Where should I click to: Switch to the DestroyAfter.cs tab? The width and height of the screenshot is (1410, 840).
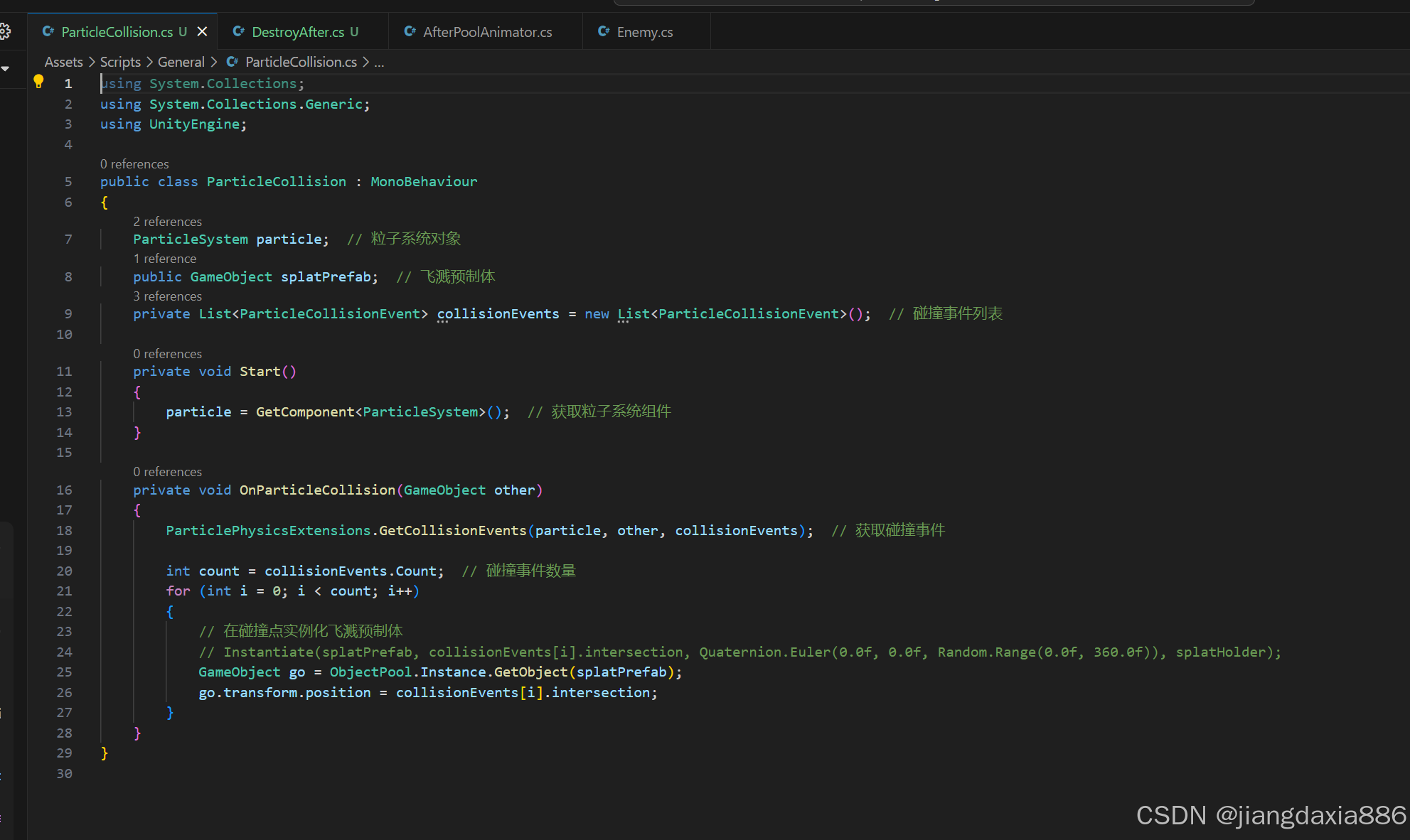click(x=297, y=32)
